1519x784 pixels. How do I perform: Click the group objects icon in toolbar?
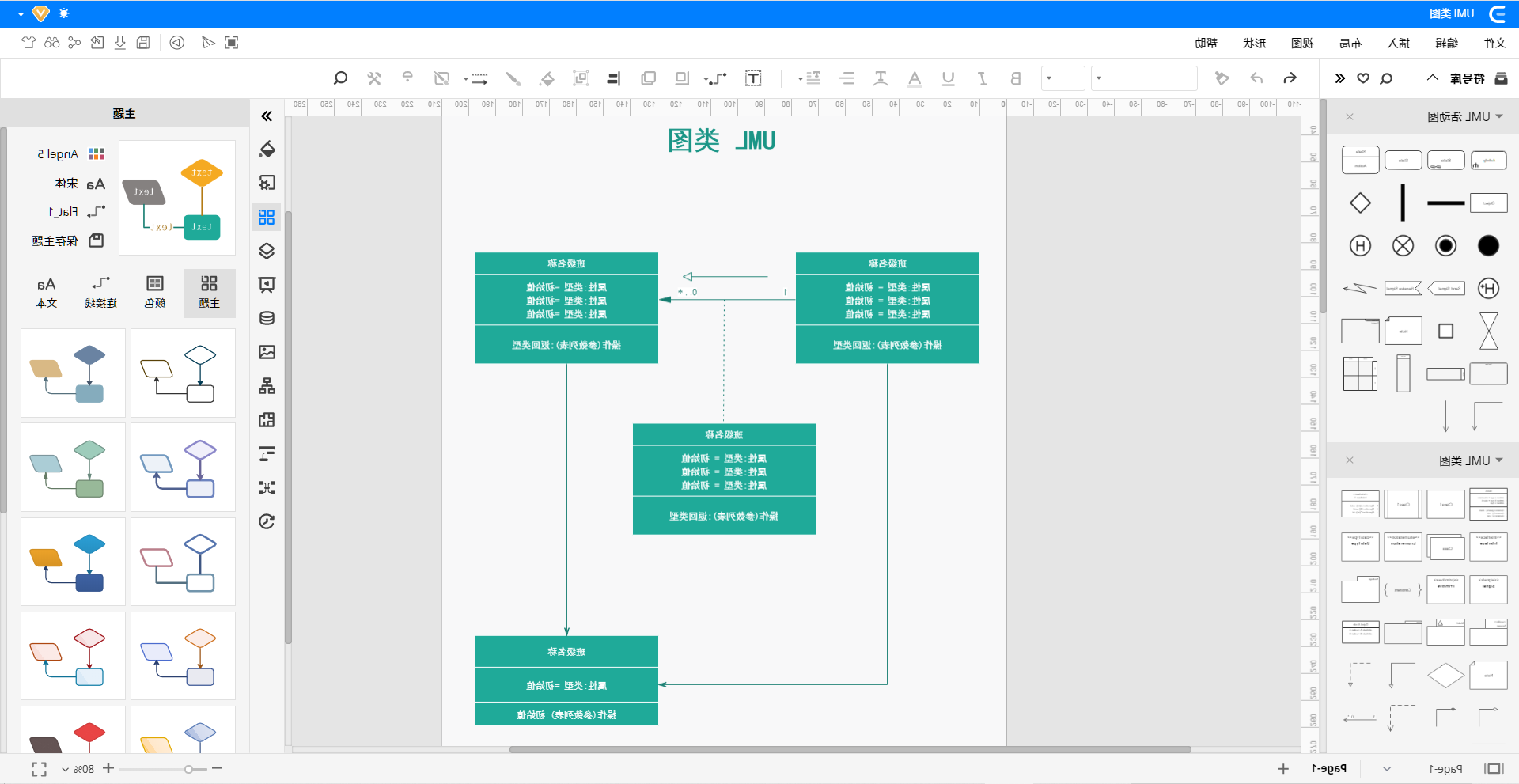pyautogui.click(x=581, y=78)
